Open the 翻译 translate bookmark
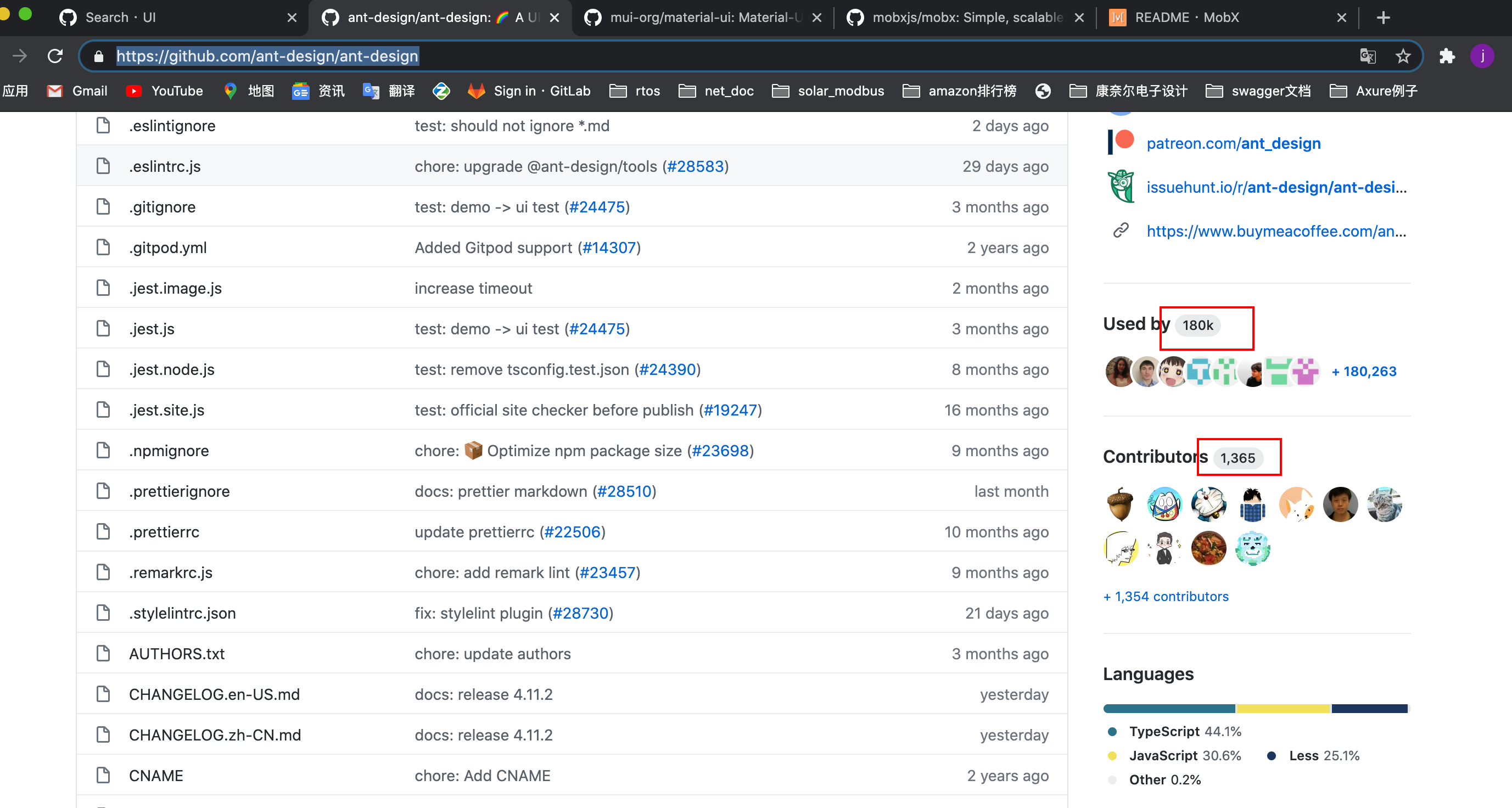The image size is (1512, 808). click(x=389, y=91)
